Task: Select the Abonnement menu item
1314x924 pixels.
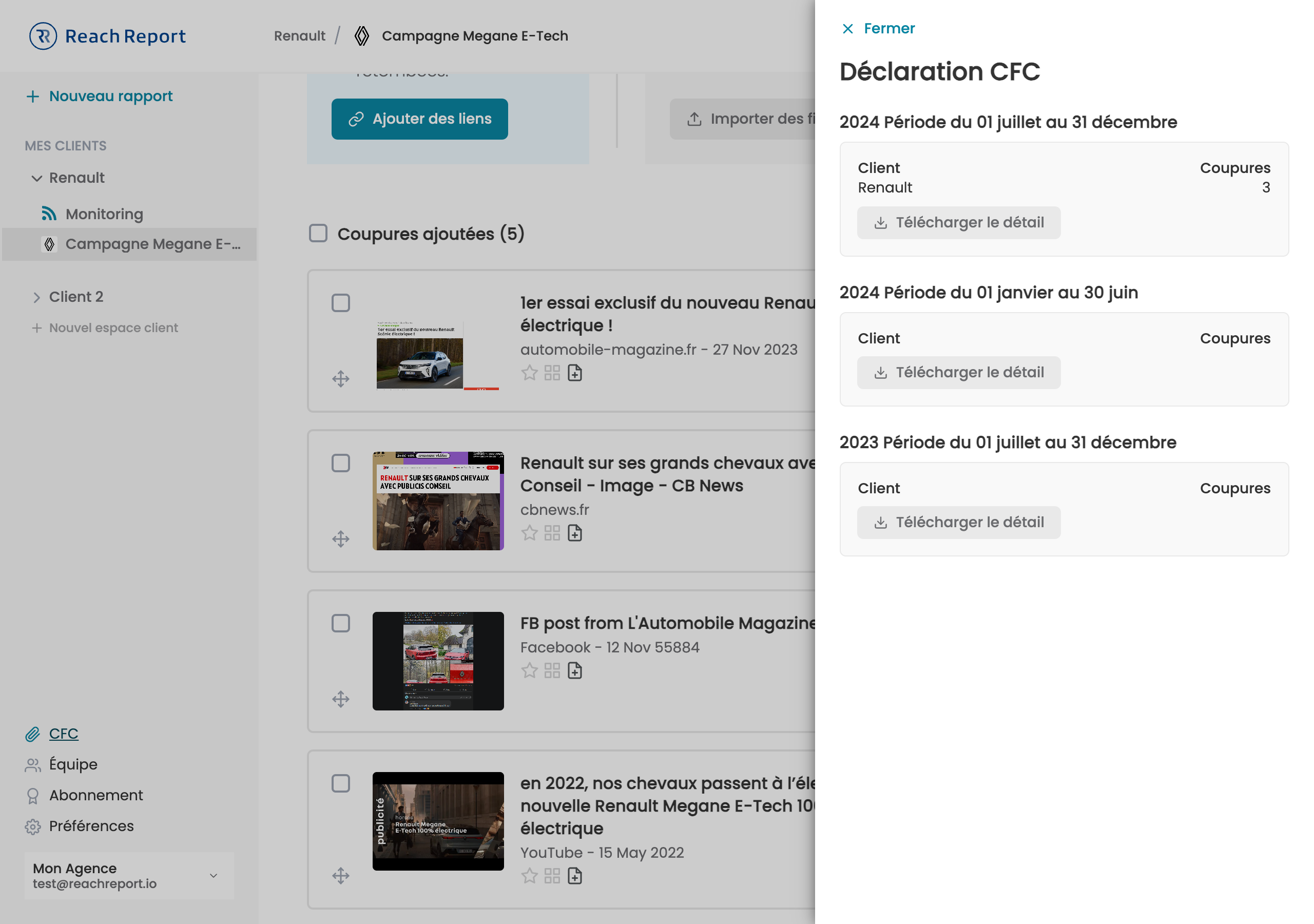Action: [95, 795]
